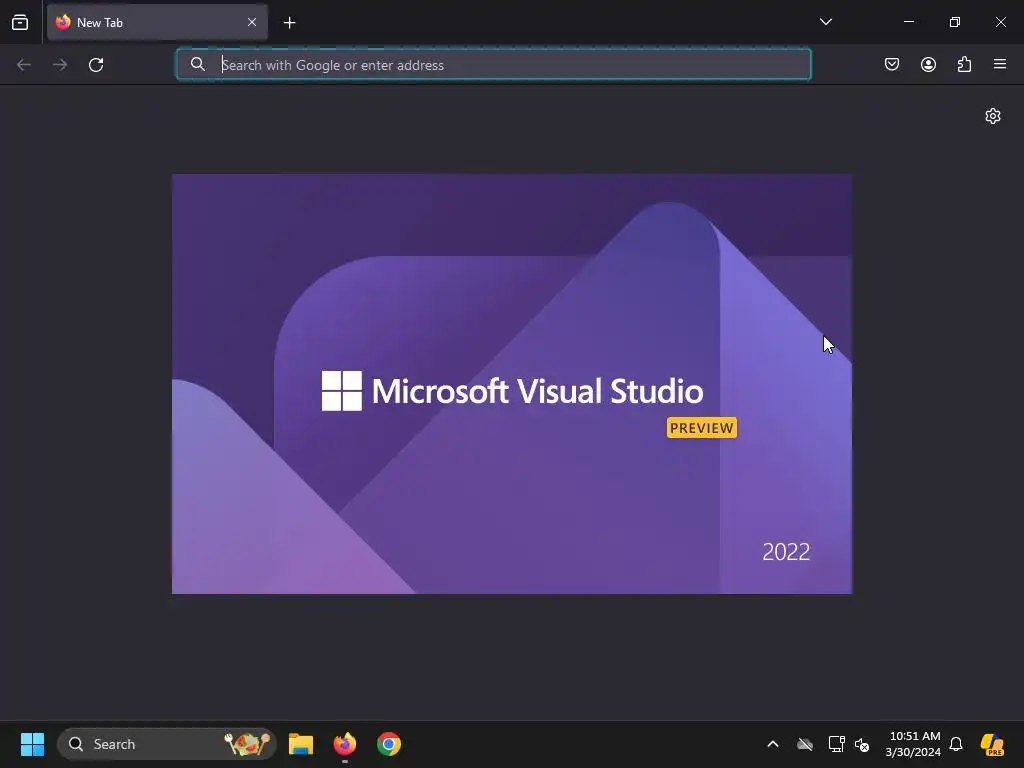Open Firefox View recent browsing icon
1024x768 pixels.
click(x=20, y=23)
